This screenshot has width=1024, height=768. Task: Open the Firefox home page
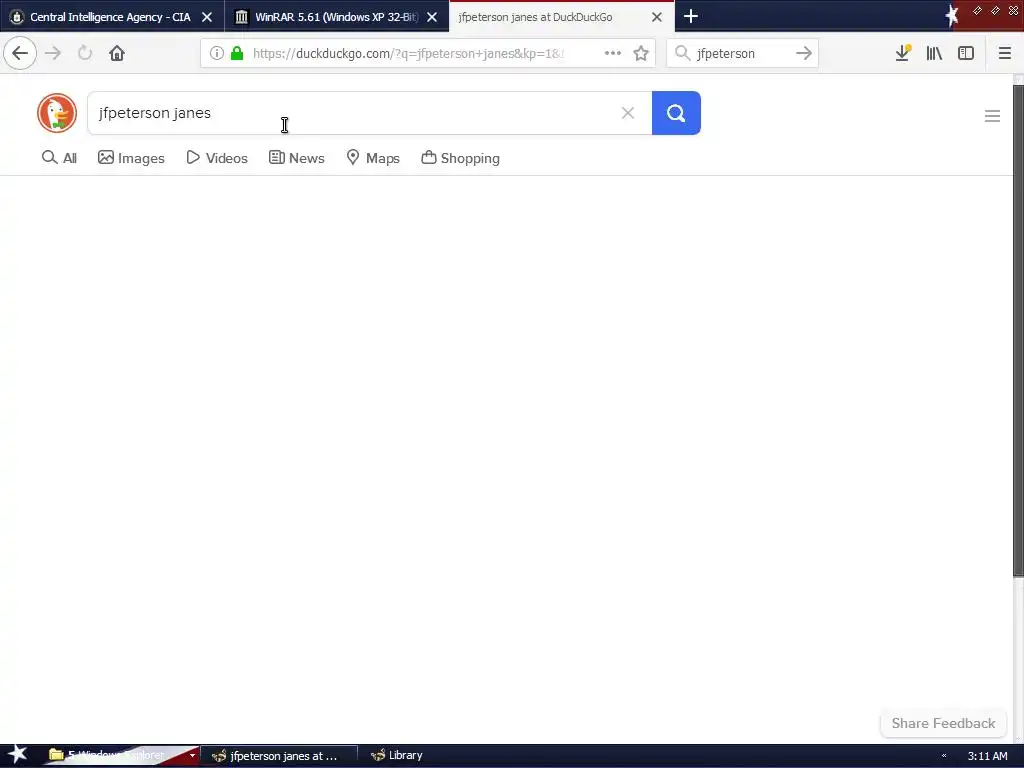pyautogui.click(x=117, y=53)
